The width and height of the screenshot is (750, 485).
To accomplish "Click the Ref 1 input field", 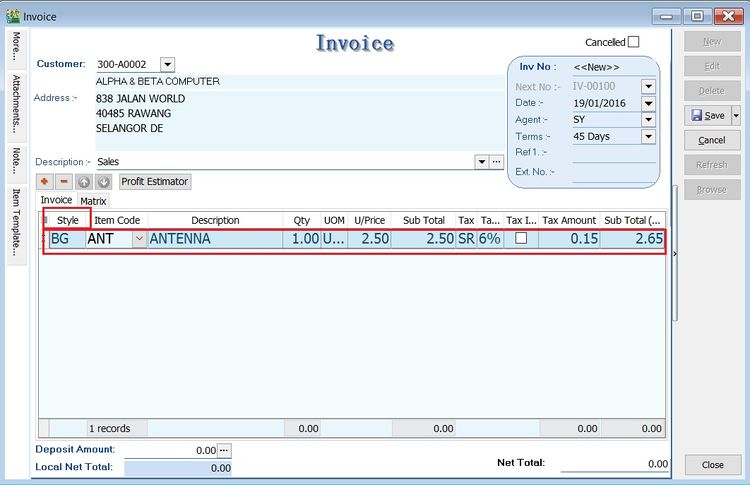I will 613,154.
